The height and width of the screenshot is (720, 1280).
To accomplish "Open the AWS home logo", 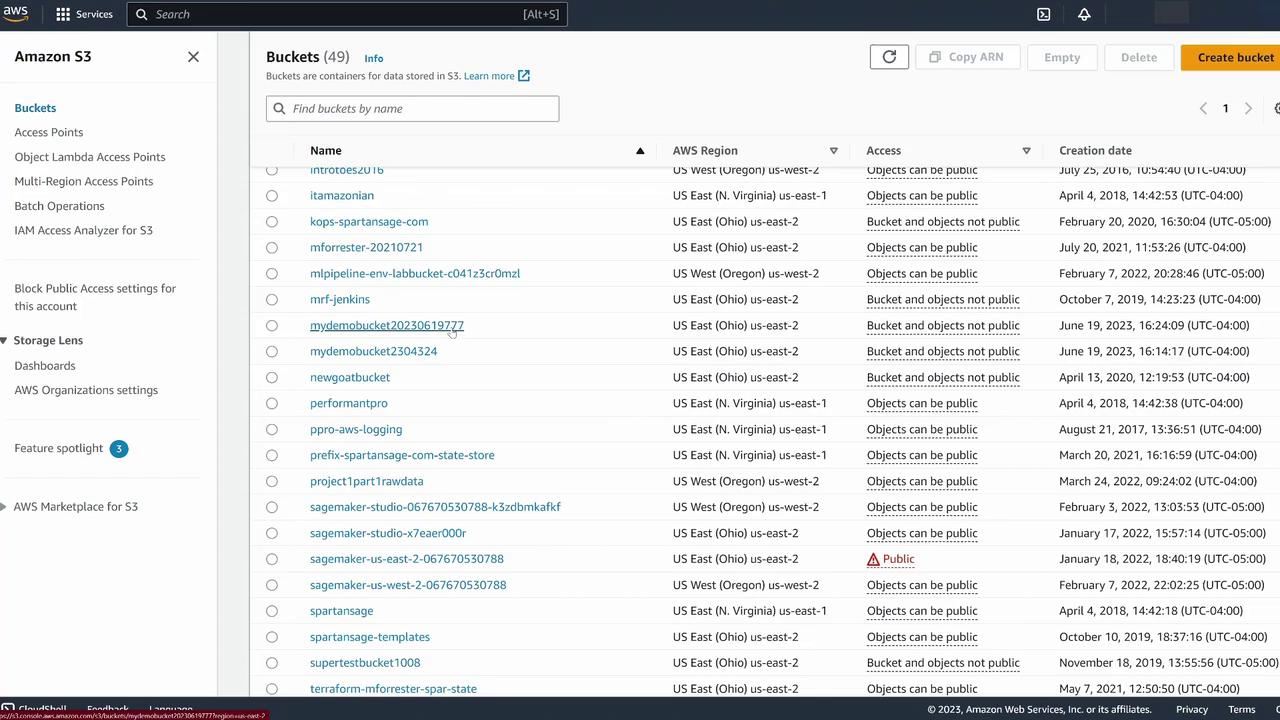I will (15, 14).
